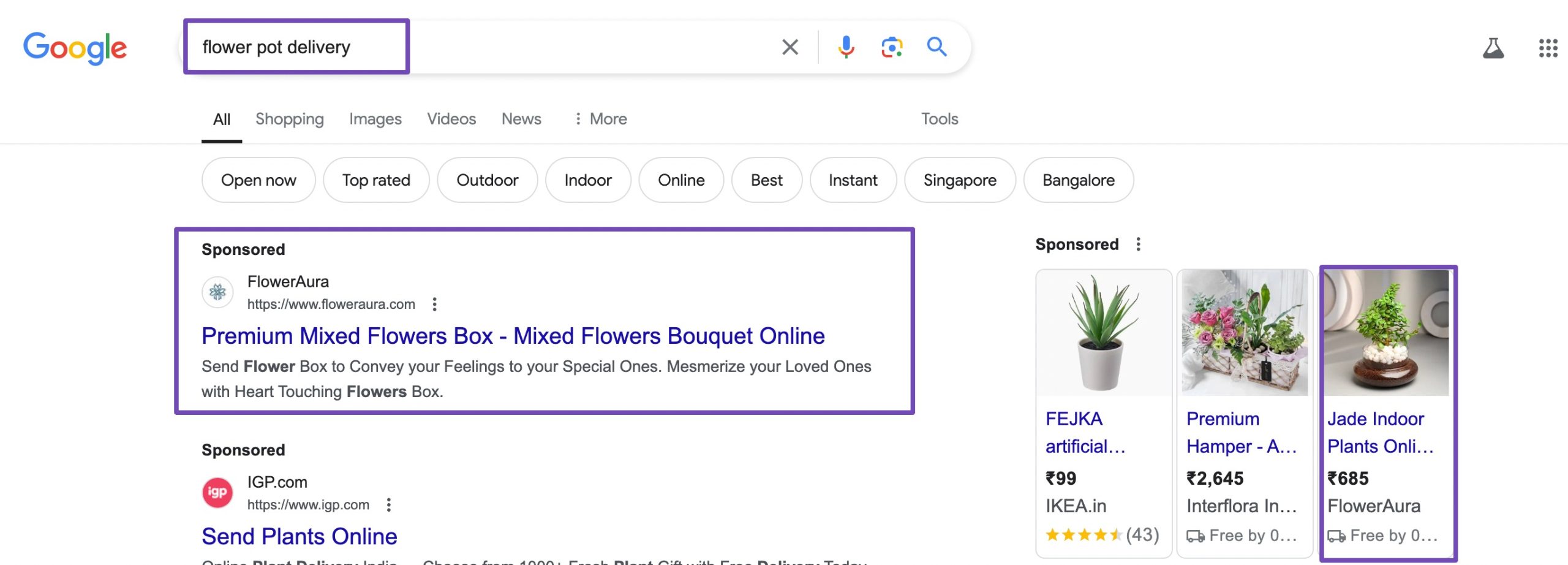Click the IGP.com site favicon
Viewport: 1568px width, 565px height.
[x=217, y=493]
